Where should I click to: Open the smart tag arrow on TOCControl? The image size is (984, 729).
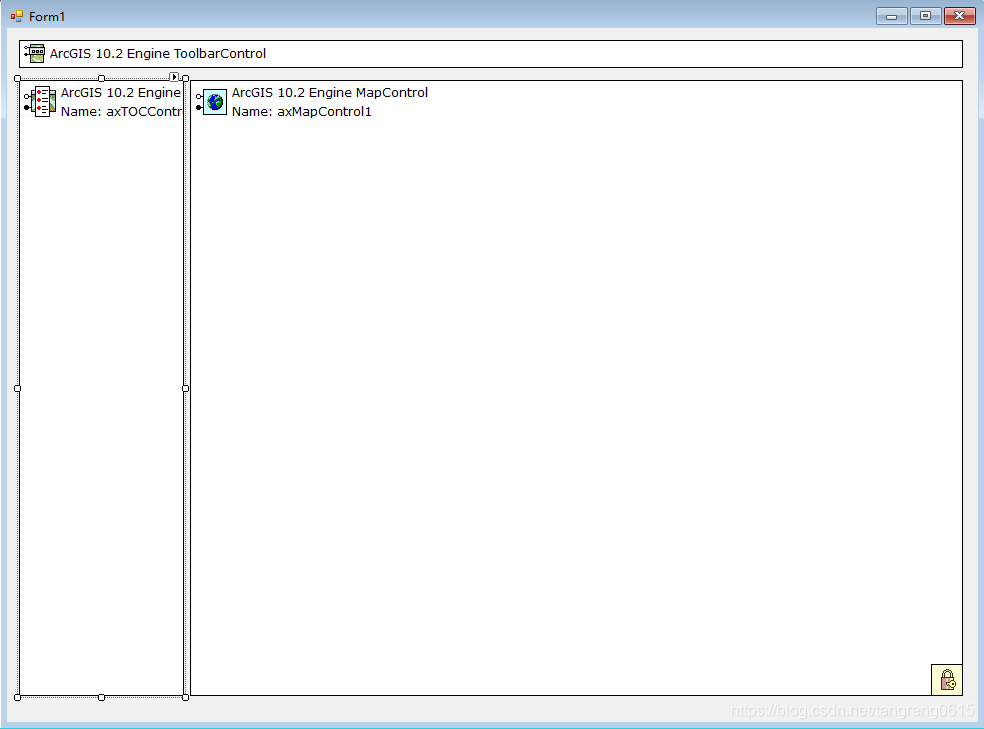coord(174,77)
